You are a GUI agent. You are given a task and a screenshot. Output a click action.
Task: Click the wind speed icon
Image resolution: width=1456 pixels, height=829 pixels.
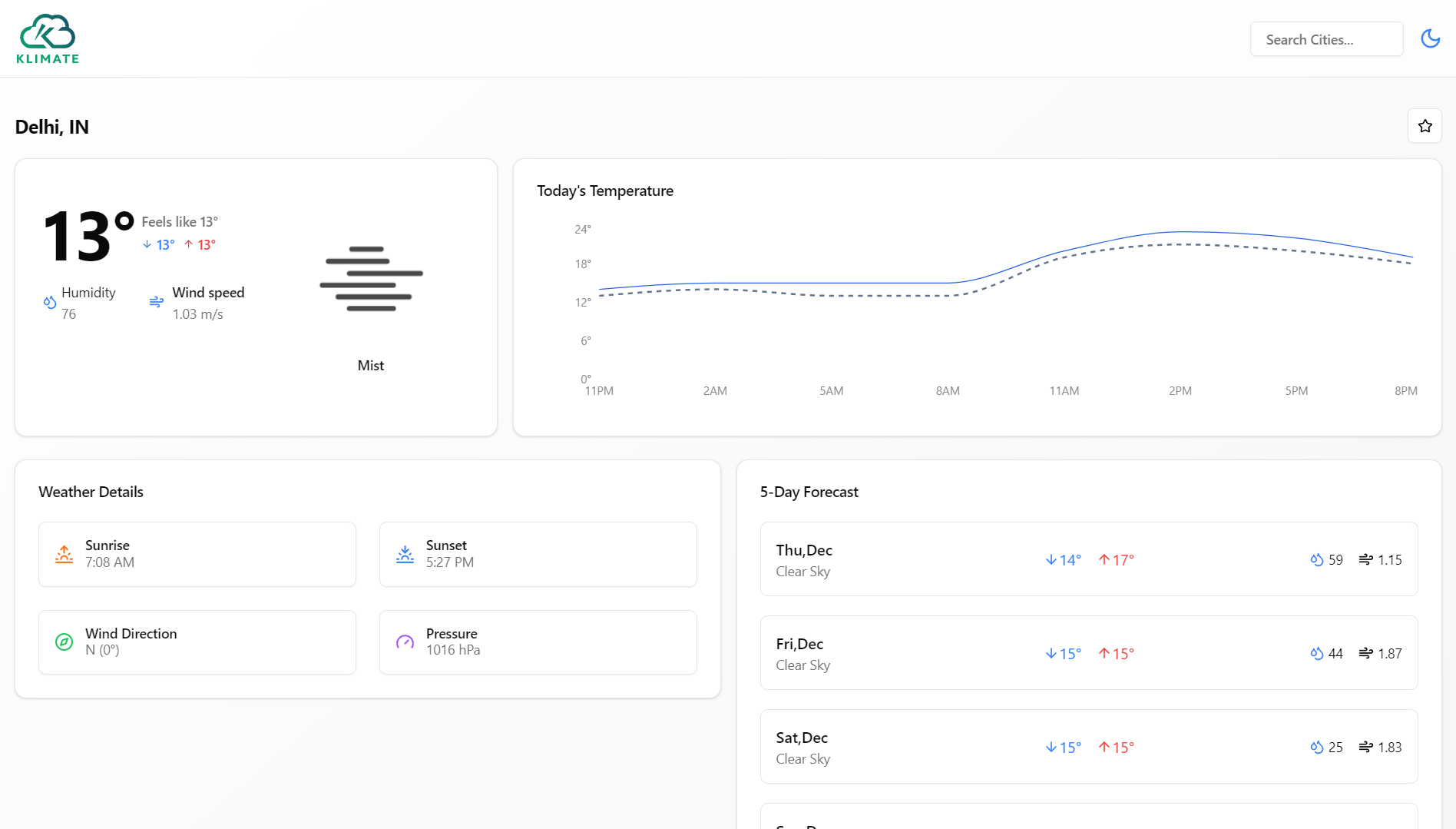(x=157, y=302)
